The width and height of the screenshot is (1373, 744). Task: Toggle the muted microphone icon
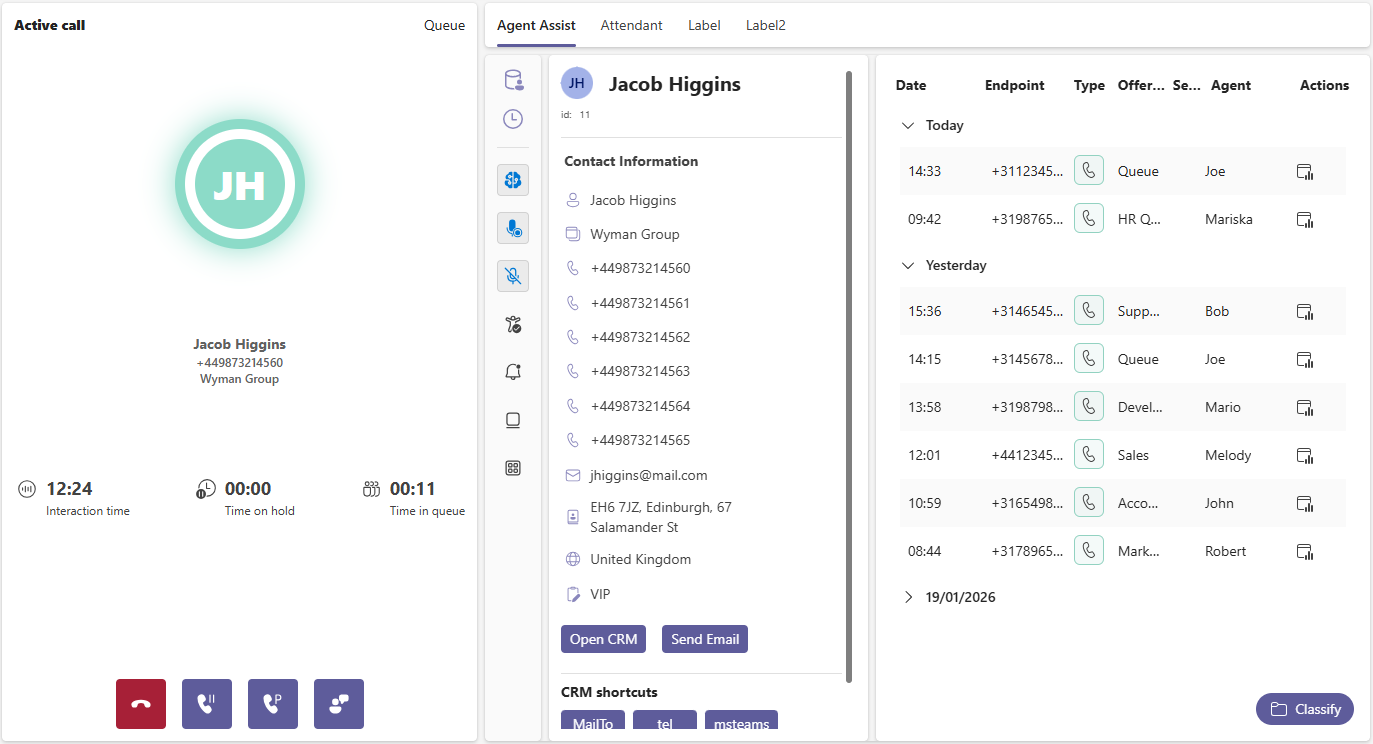point(513,276)
